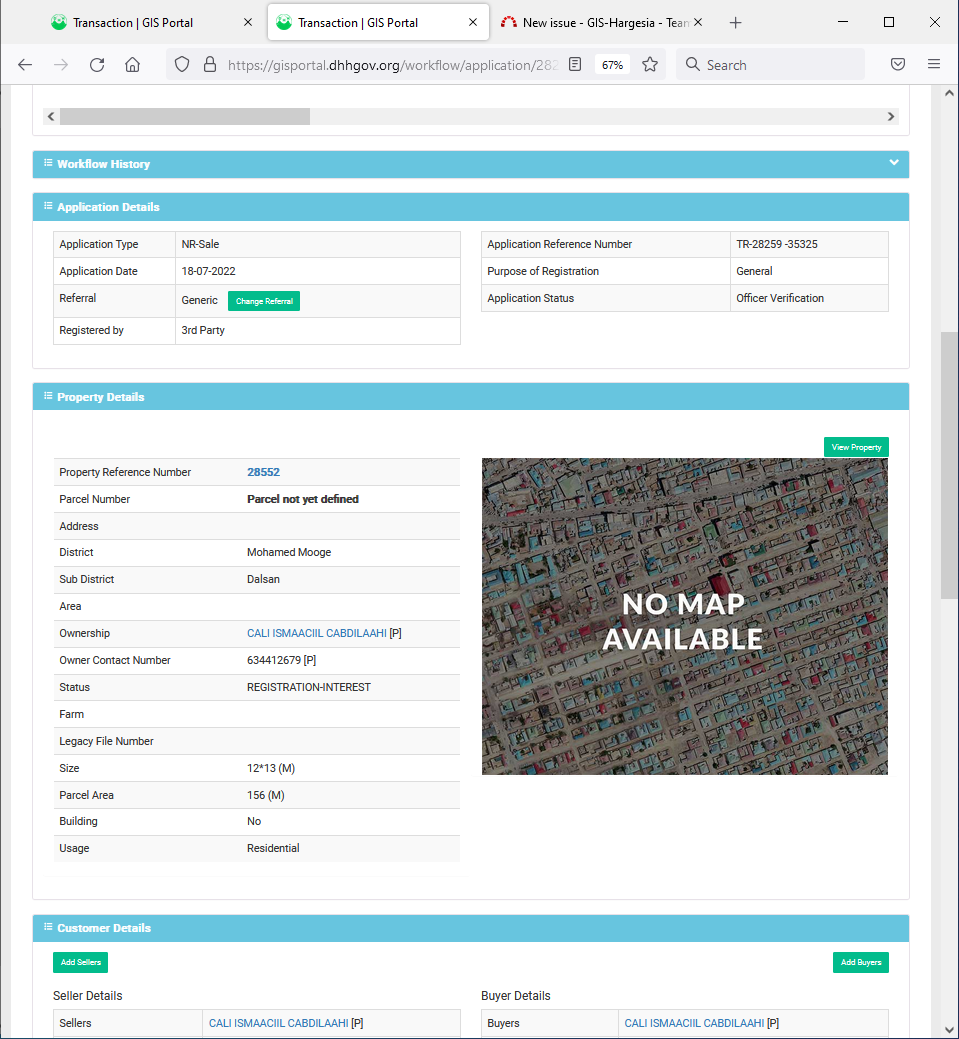This screenshot has height=1039, width=959.
Task: Select the NR-Sale application type value
Action: (200, 244)
